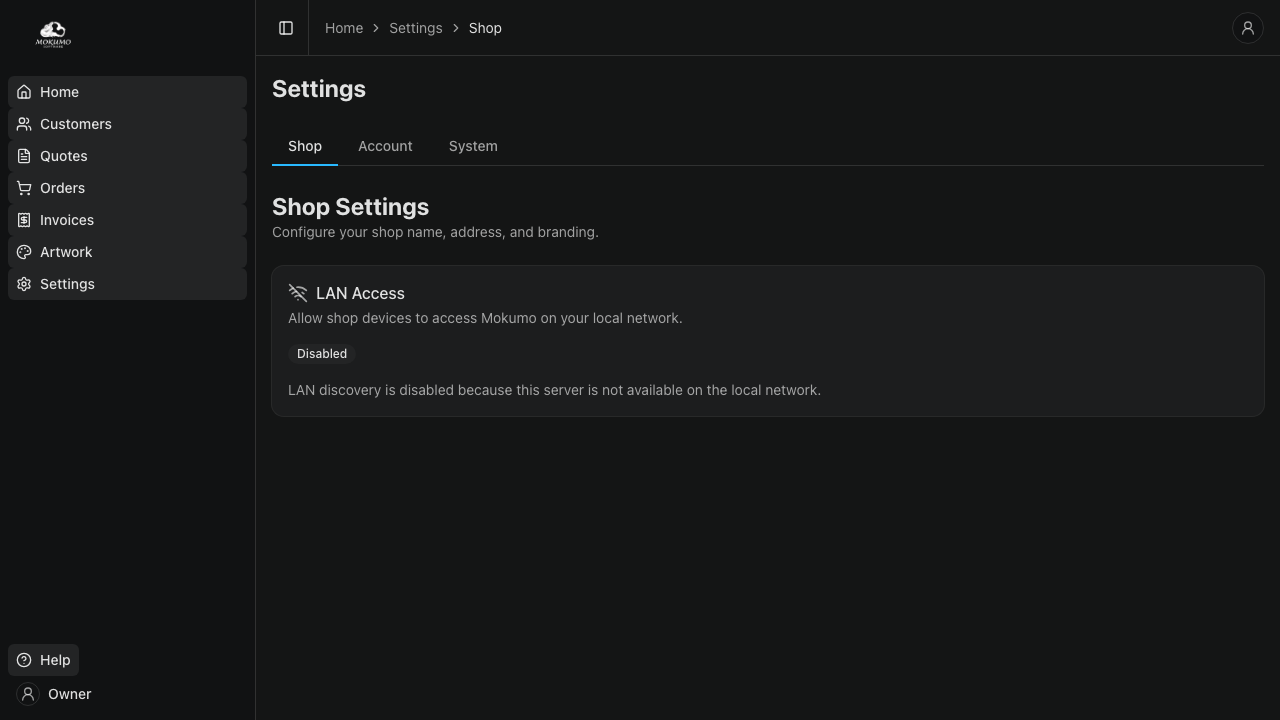This screenshot has width=1280, height=720.
Task: Open Invoices via the receipt icon
Action: [x=24, y=220]
